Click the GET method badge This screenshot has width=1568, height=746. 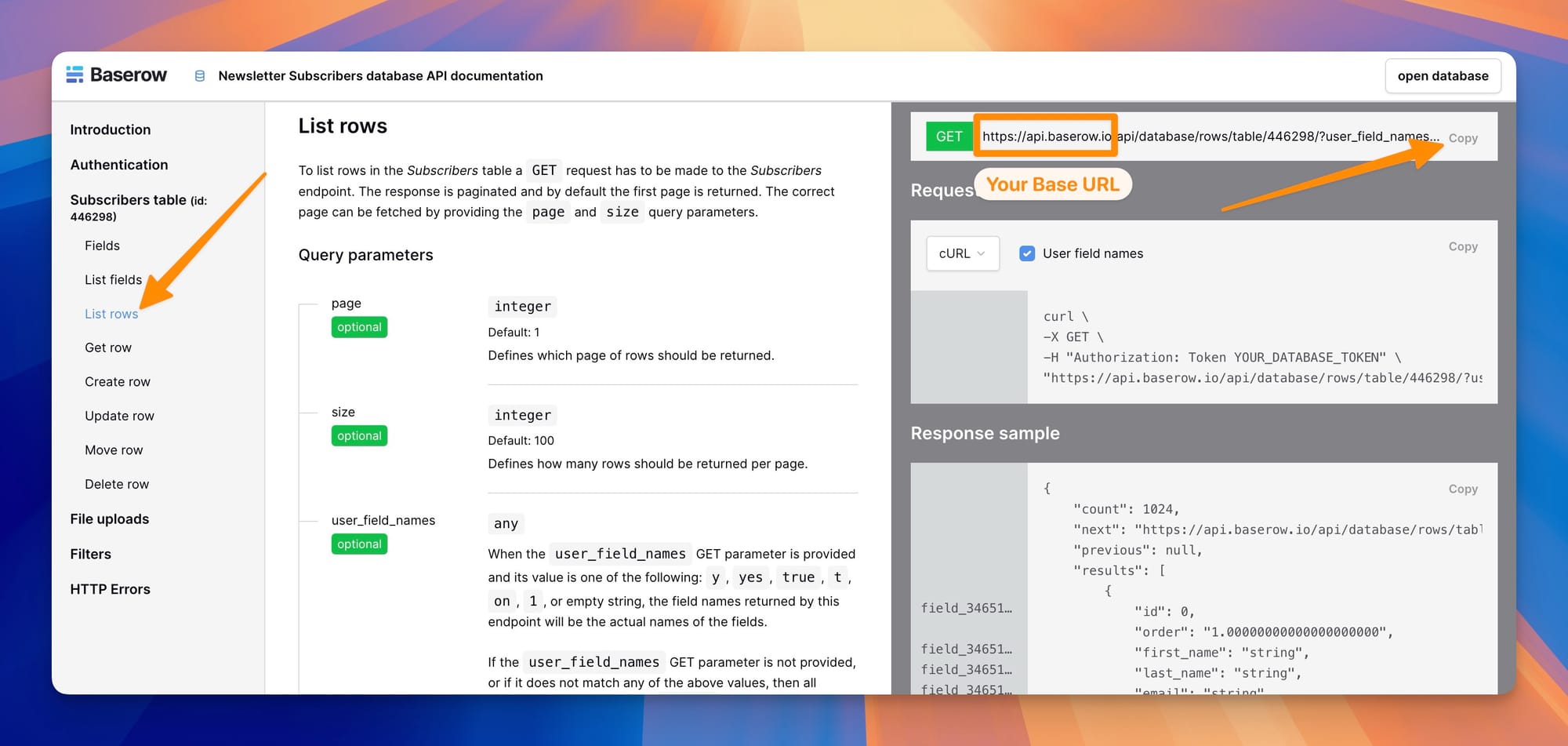[949, 136]
